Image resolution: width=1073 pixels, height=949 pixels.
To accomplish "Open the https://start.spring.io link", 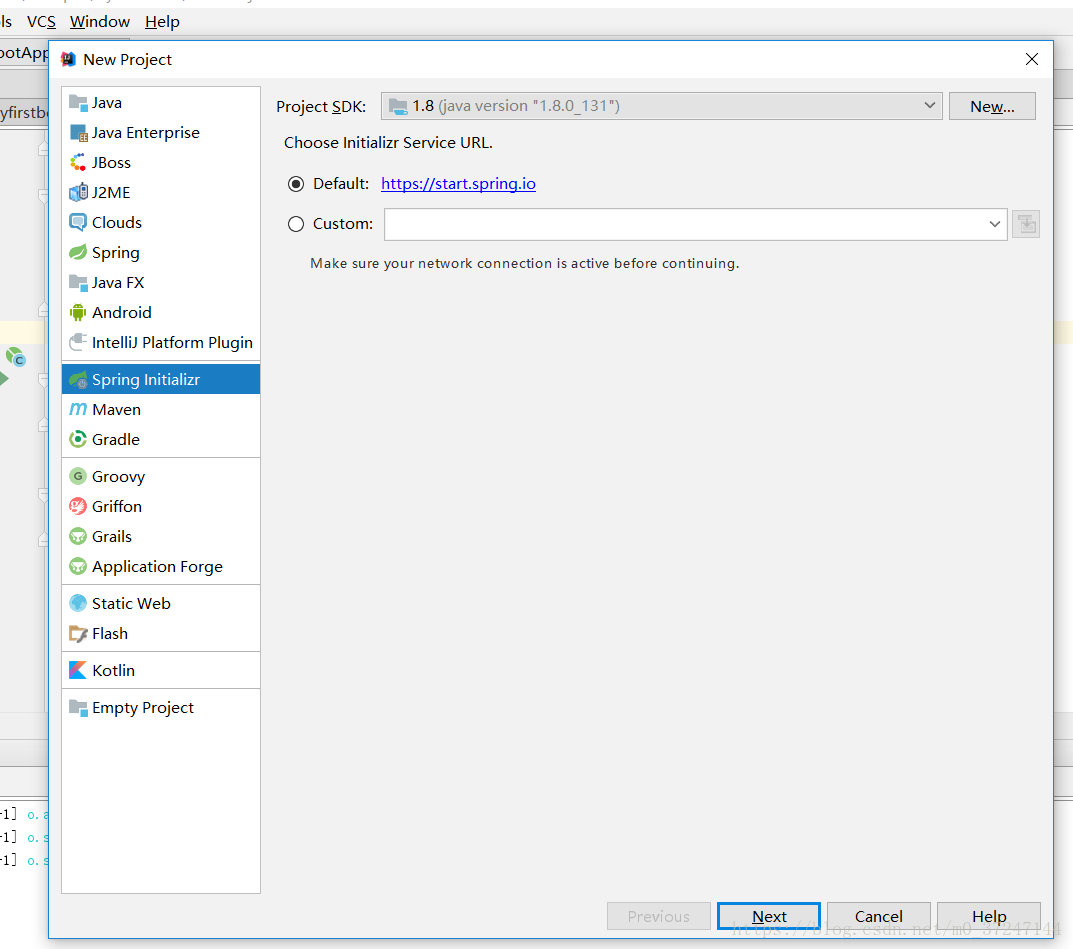I will [x=458, y=184].
